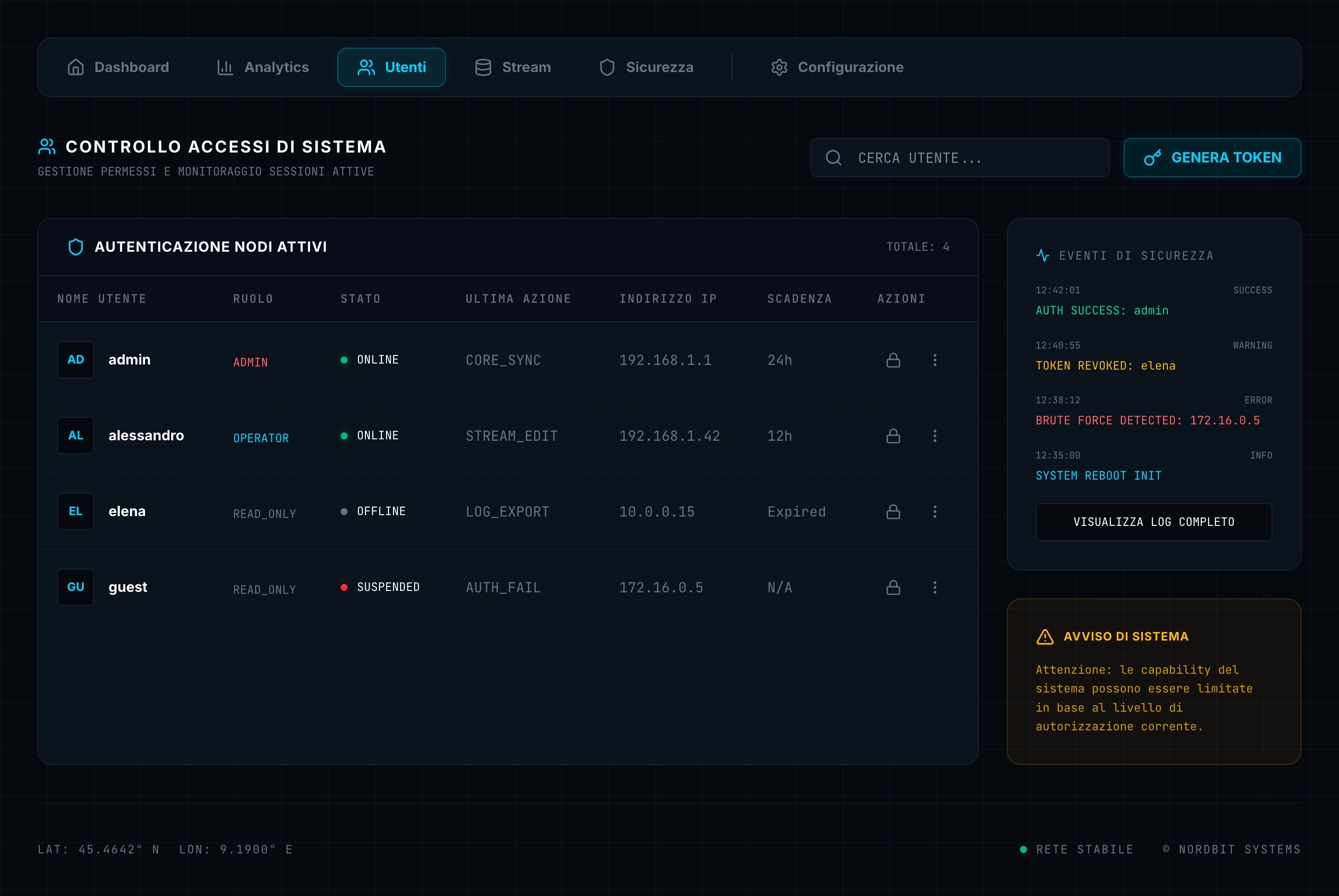Switch to the Dashboard tab
The image size is (1339, 896).
(x=118, y=67)
